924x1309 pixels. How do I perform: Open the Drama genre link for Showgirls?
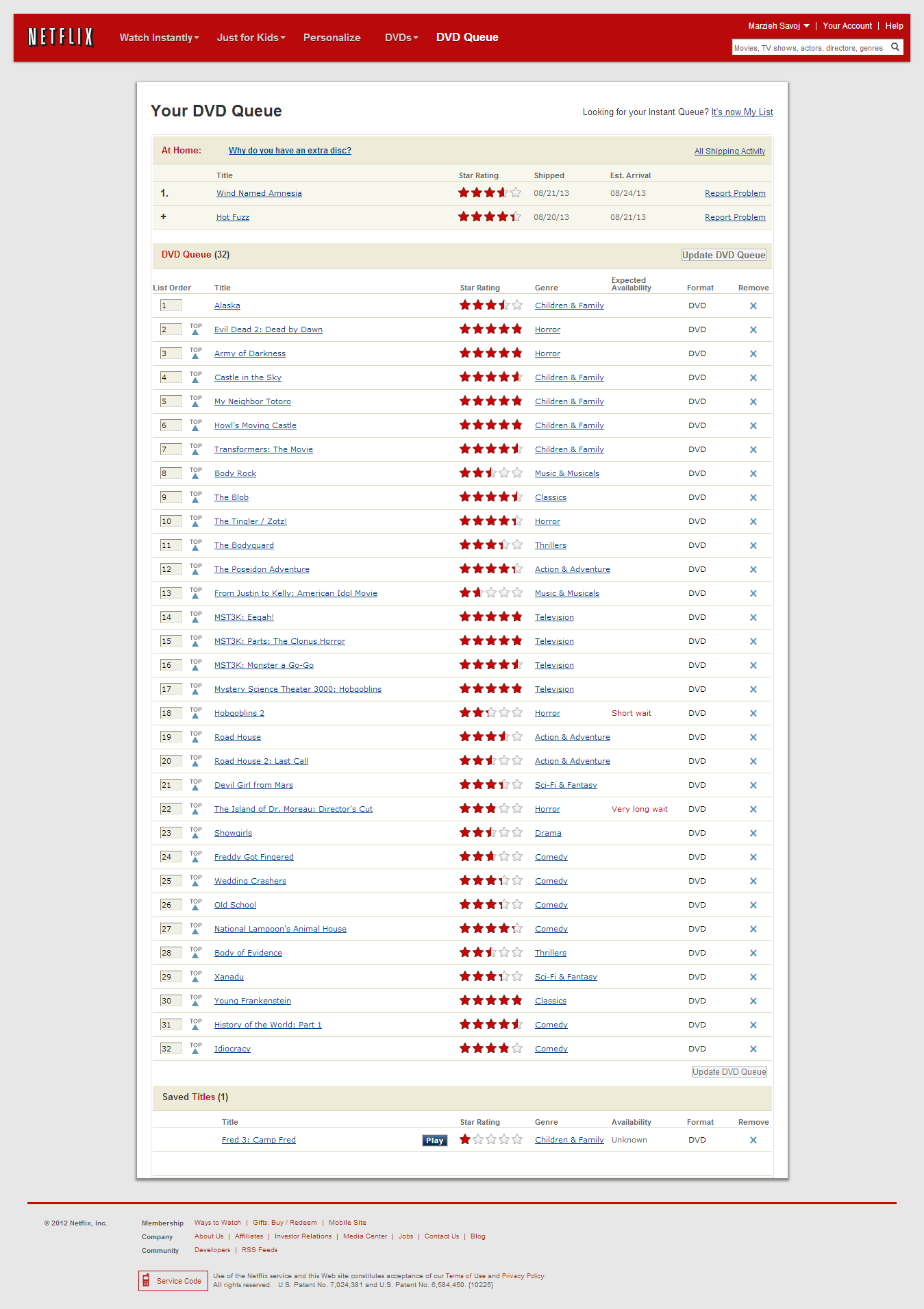548,833
